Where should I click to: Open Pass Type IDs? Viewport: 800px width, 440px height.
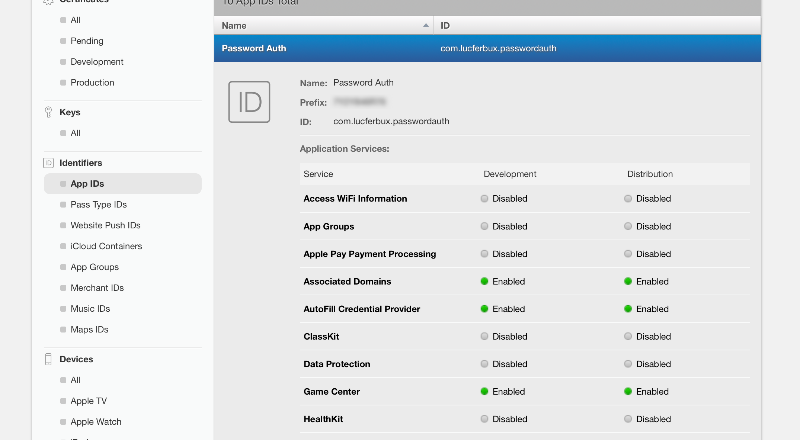click(98, 205)
